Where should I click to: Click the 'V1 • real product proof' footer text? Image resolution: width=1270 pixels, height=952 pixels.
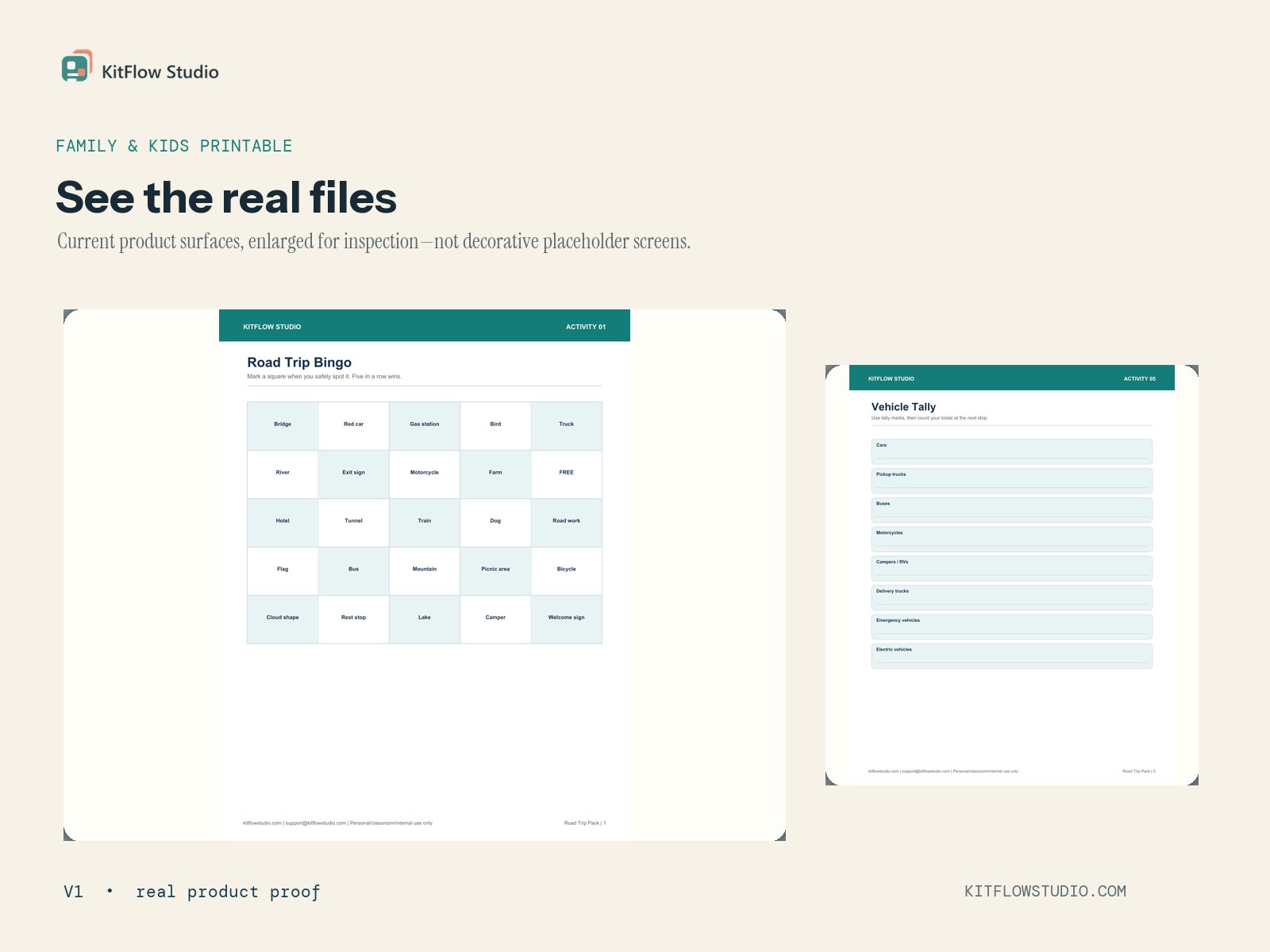point(192,892)
